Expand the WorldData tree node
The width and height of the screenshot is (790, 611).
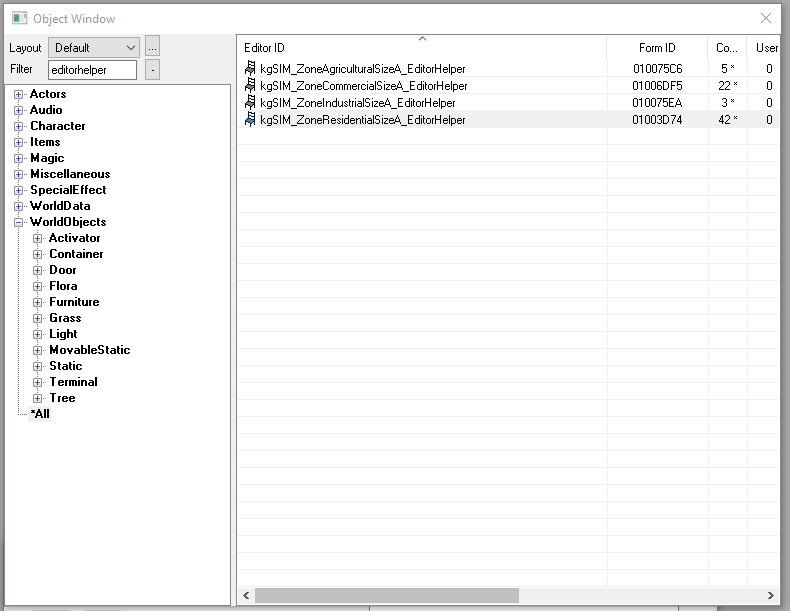pos(19,207)
